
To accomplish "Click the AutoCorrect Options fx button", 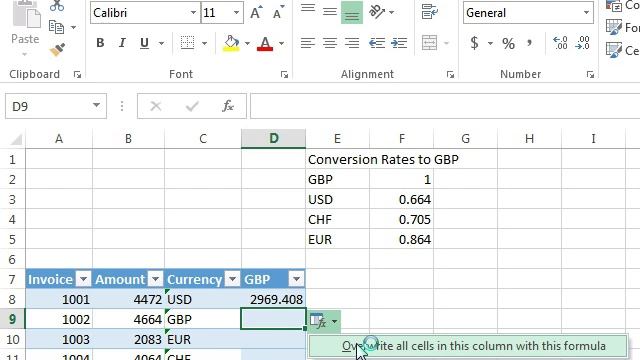I will pos(324,321).
